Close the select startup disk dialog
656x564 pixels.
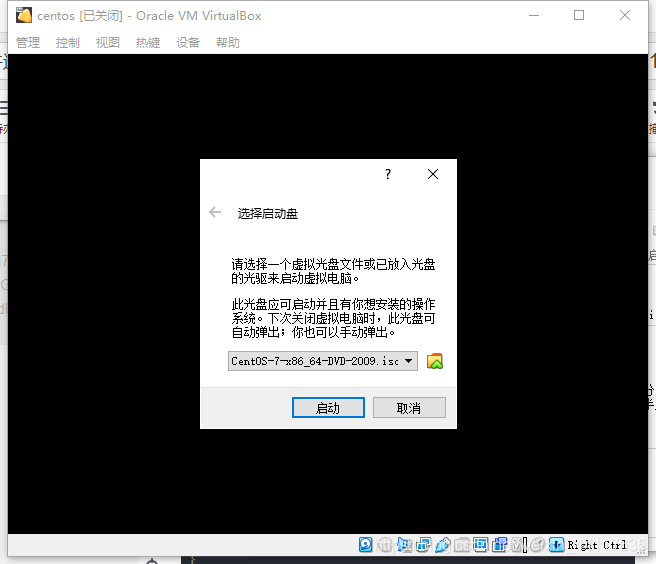pyautogui.click(x=433, y=174)
